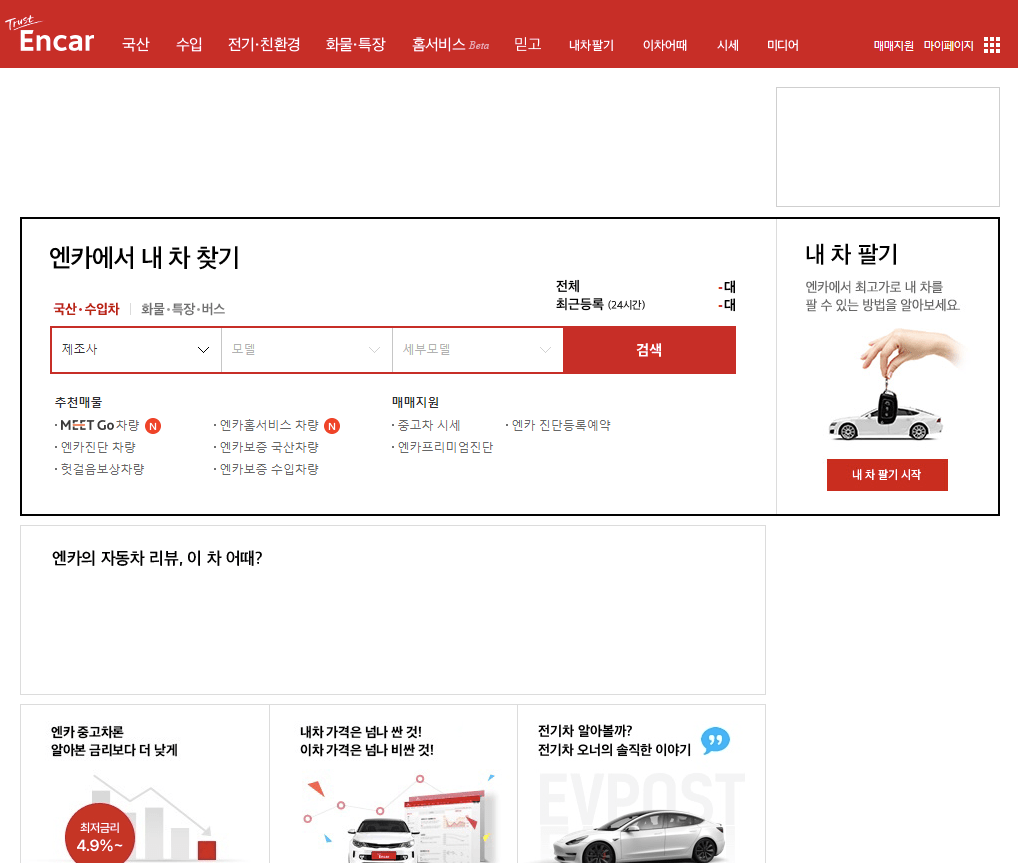This screenshot has width=1018, height=863.
Task: Click the blue quote speech bubble icon
Action: pyautogui.click(x=715, y=740)
